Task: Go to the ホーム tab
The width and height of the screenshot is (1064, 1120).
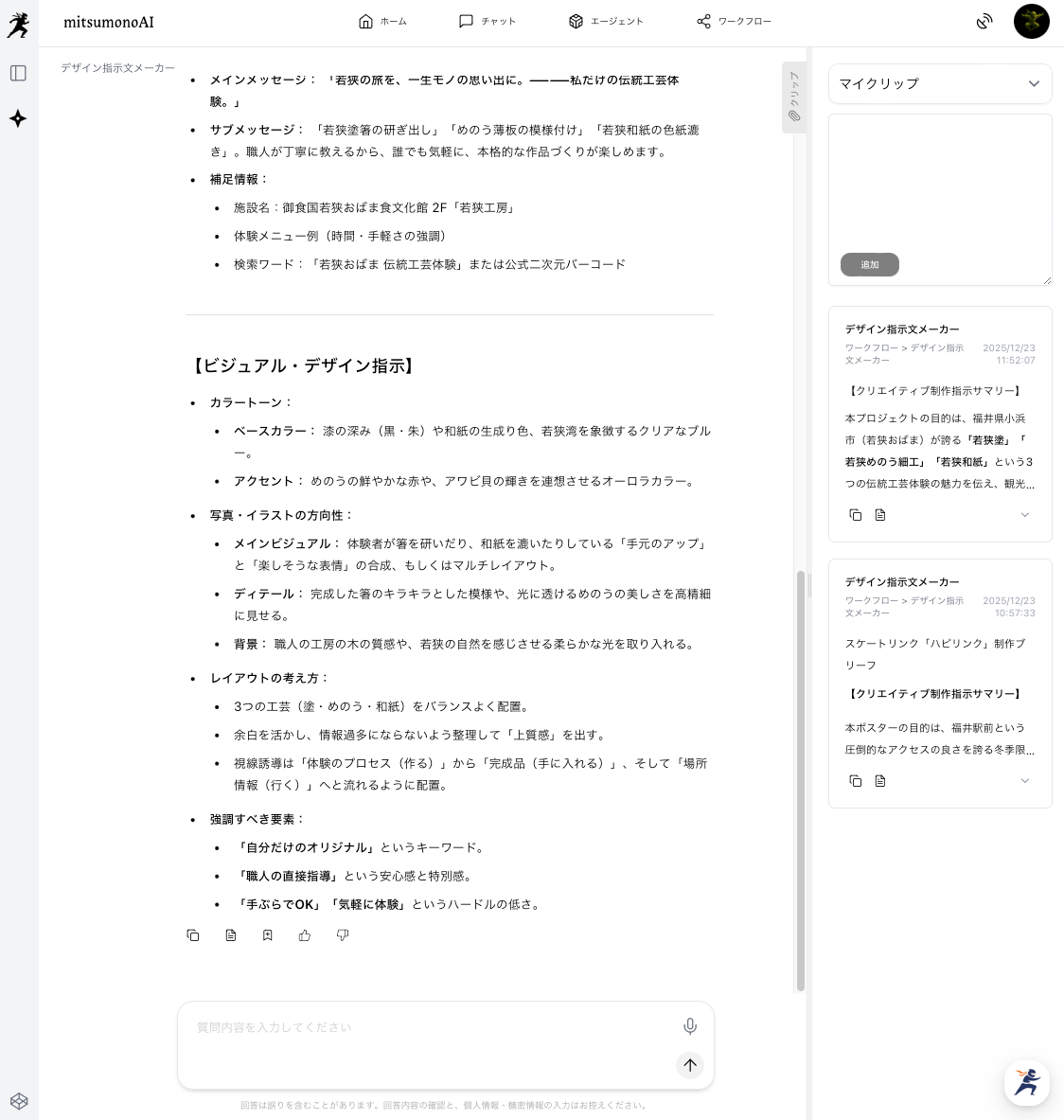Action: tap(382, 21)
